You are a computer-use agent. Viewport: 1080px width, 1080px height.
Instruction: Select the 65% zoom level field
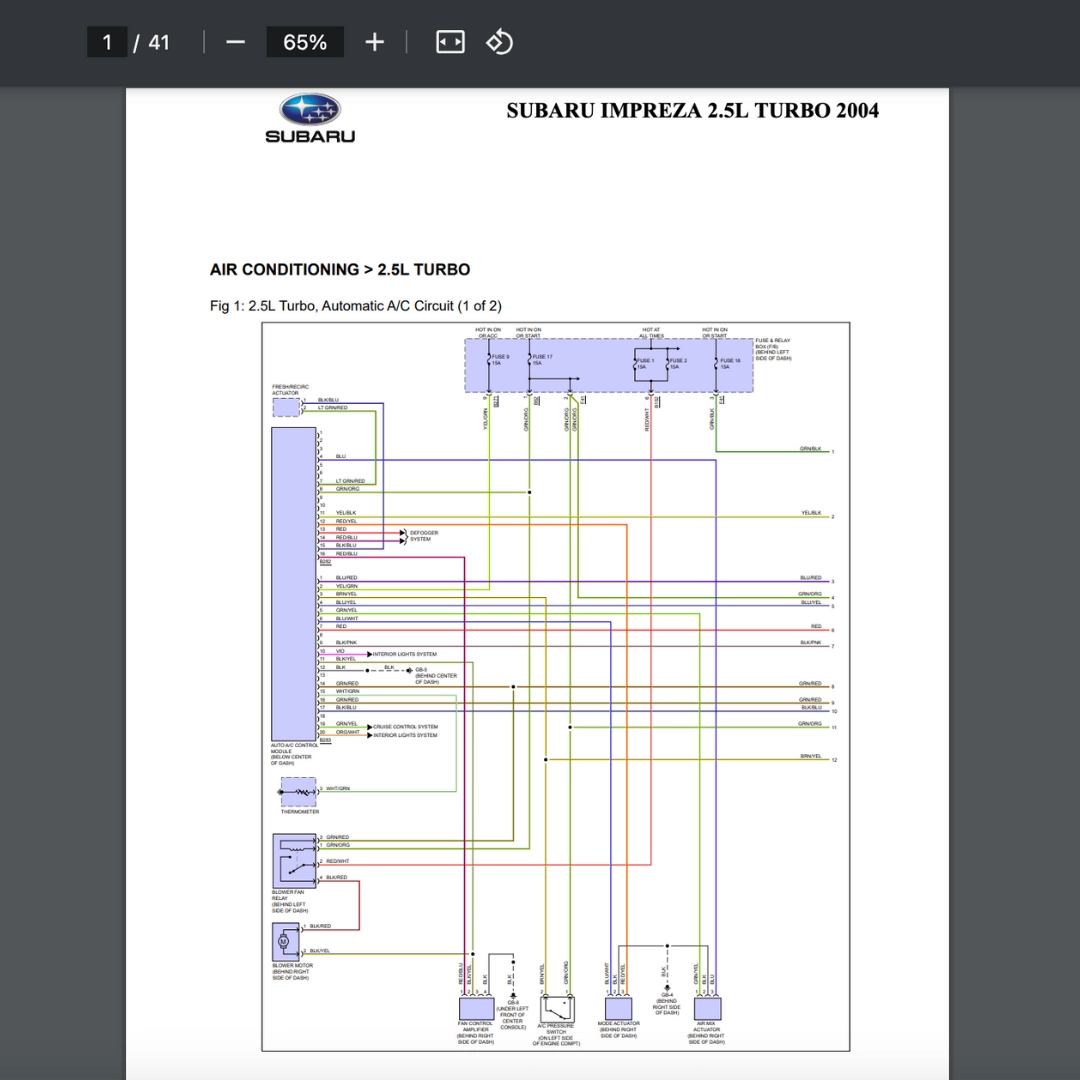[305, 43]
